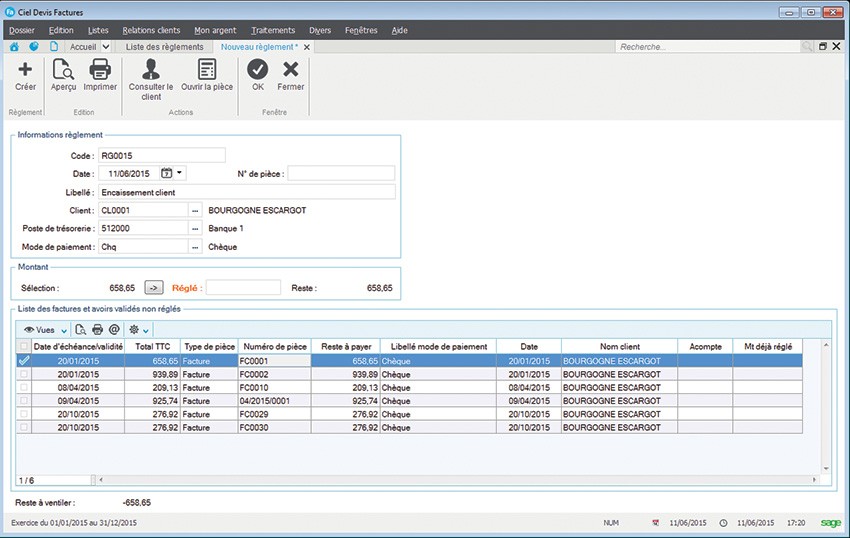The image size is (850, 538).
Task: Expand the Vues dropdown
Action: [64, 330]
